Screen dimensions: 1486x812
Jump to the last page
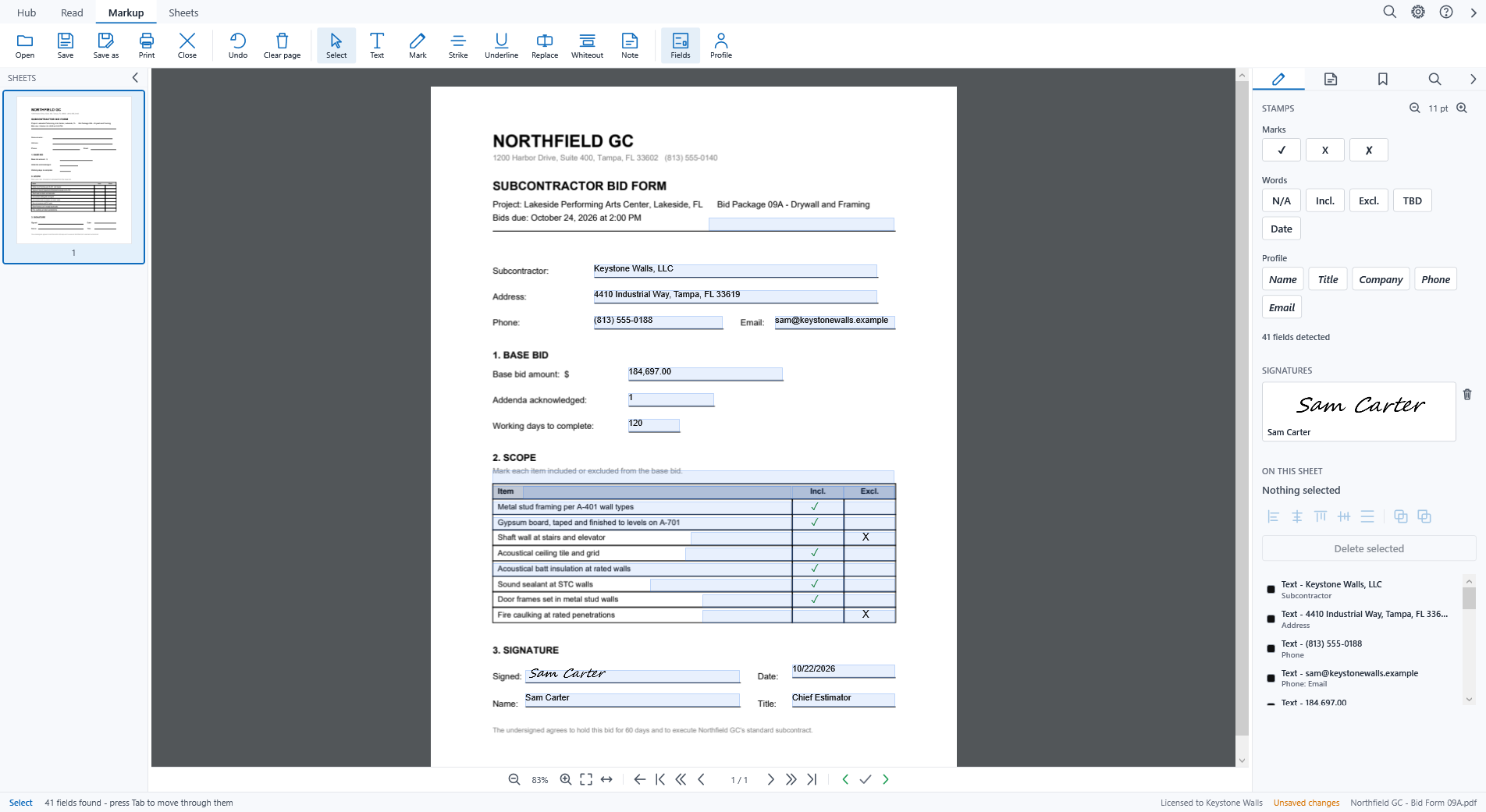click(812, 779)
